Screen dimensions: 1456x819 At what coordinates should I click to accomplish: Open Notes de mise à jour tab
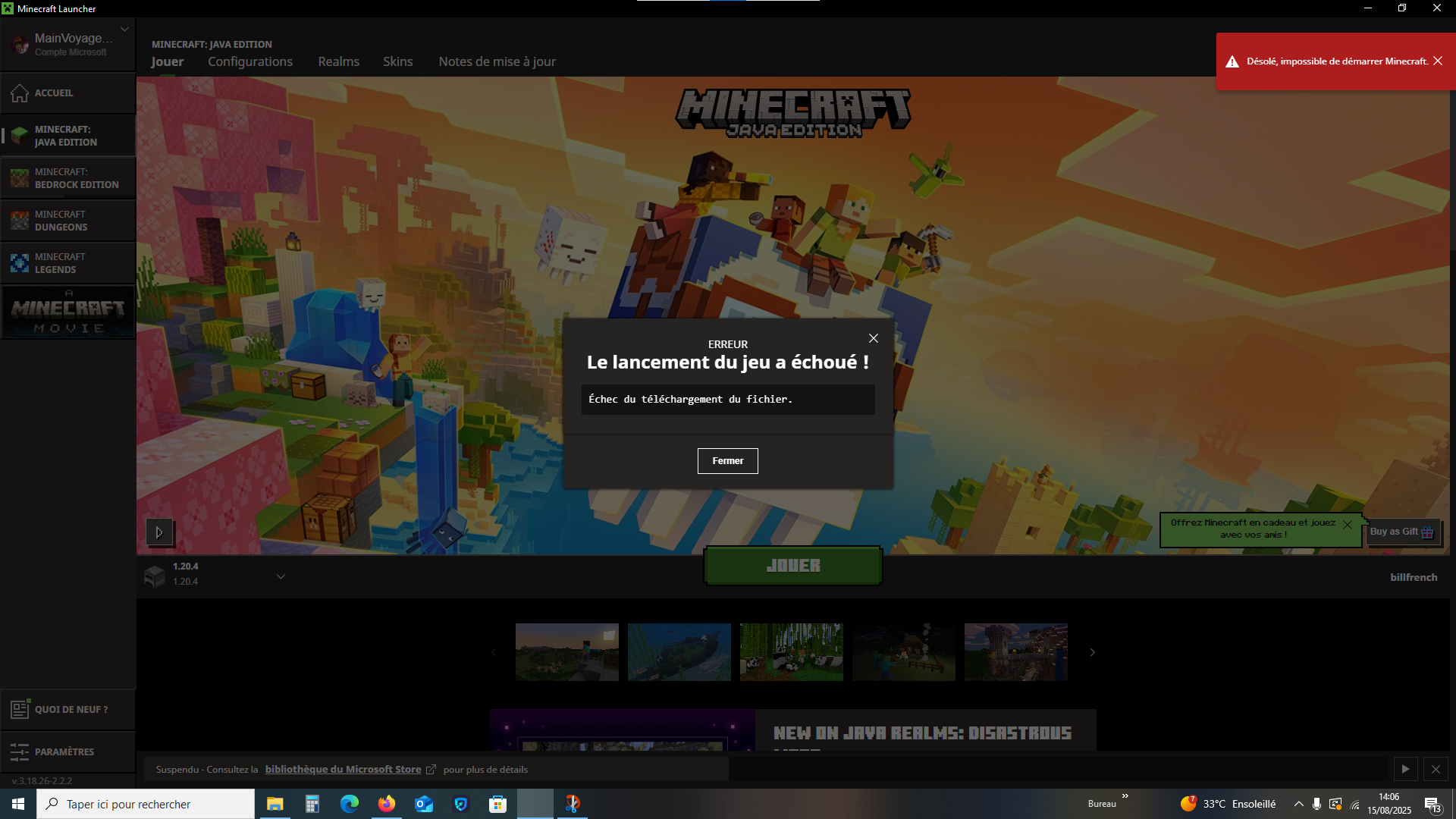pyautogui.click(x=497, y=61)
